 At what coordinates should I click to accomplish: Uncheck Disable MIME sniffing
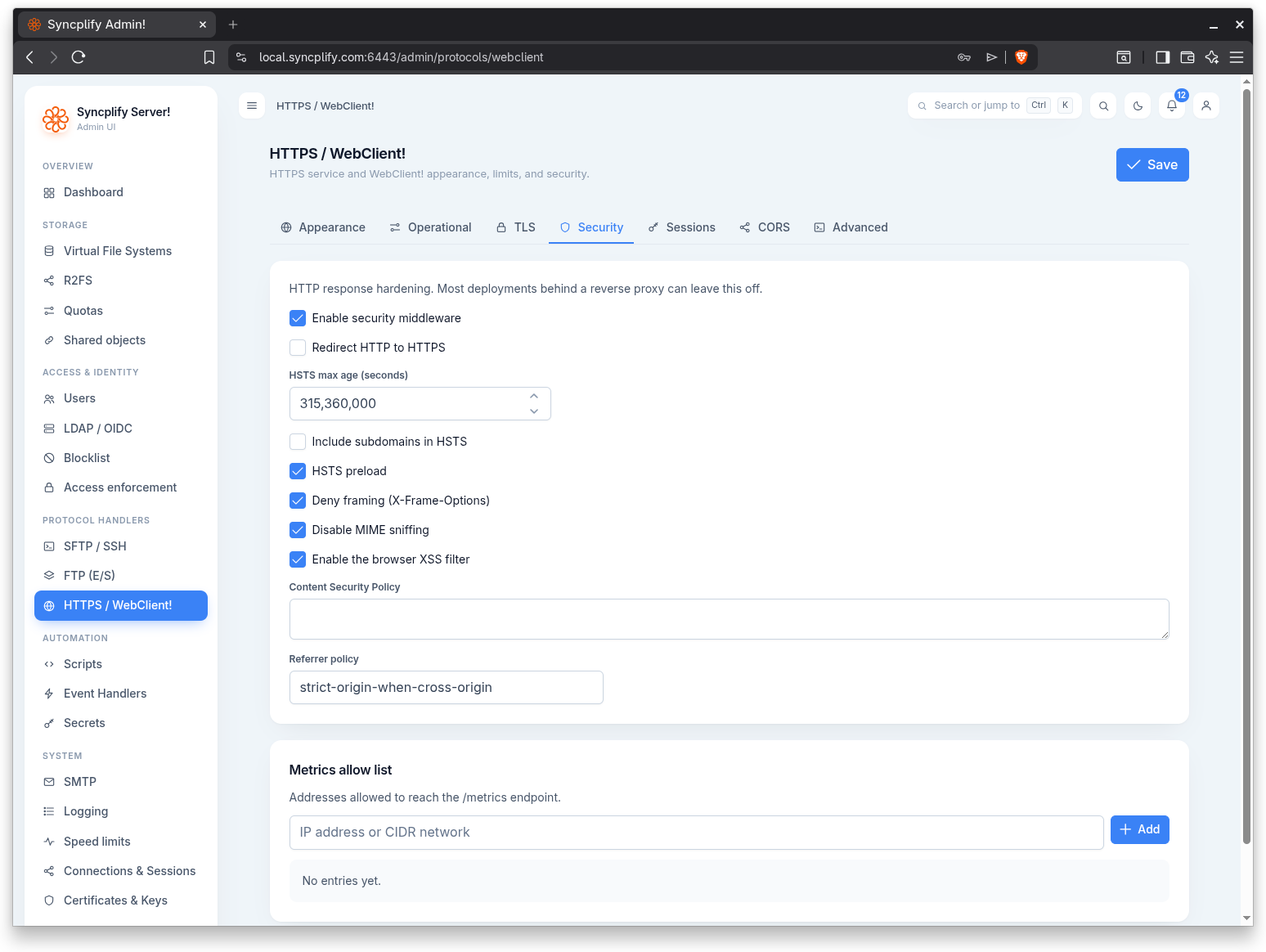click(298, 530)
